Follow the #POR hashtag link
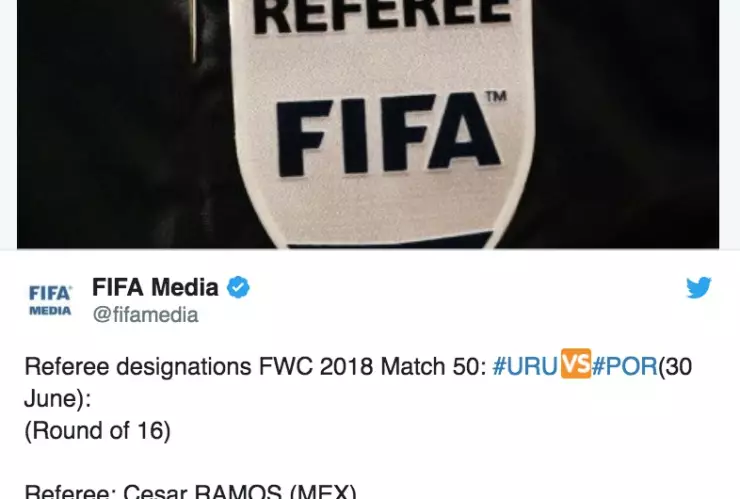 click(x=624, y=366)
